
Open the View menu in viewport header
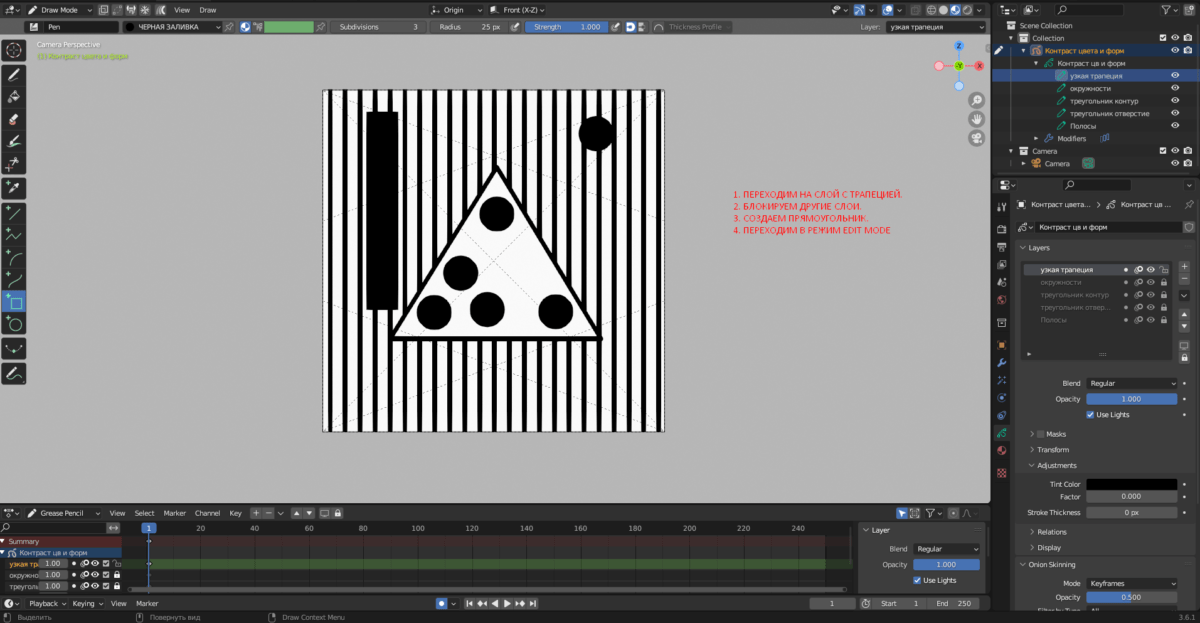coord(182,9)
